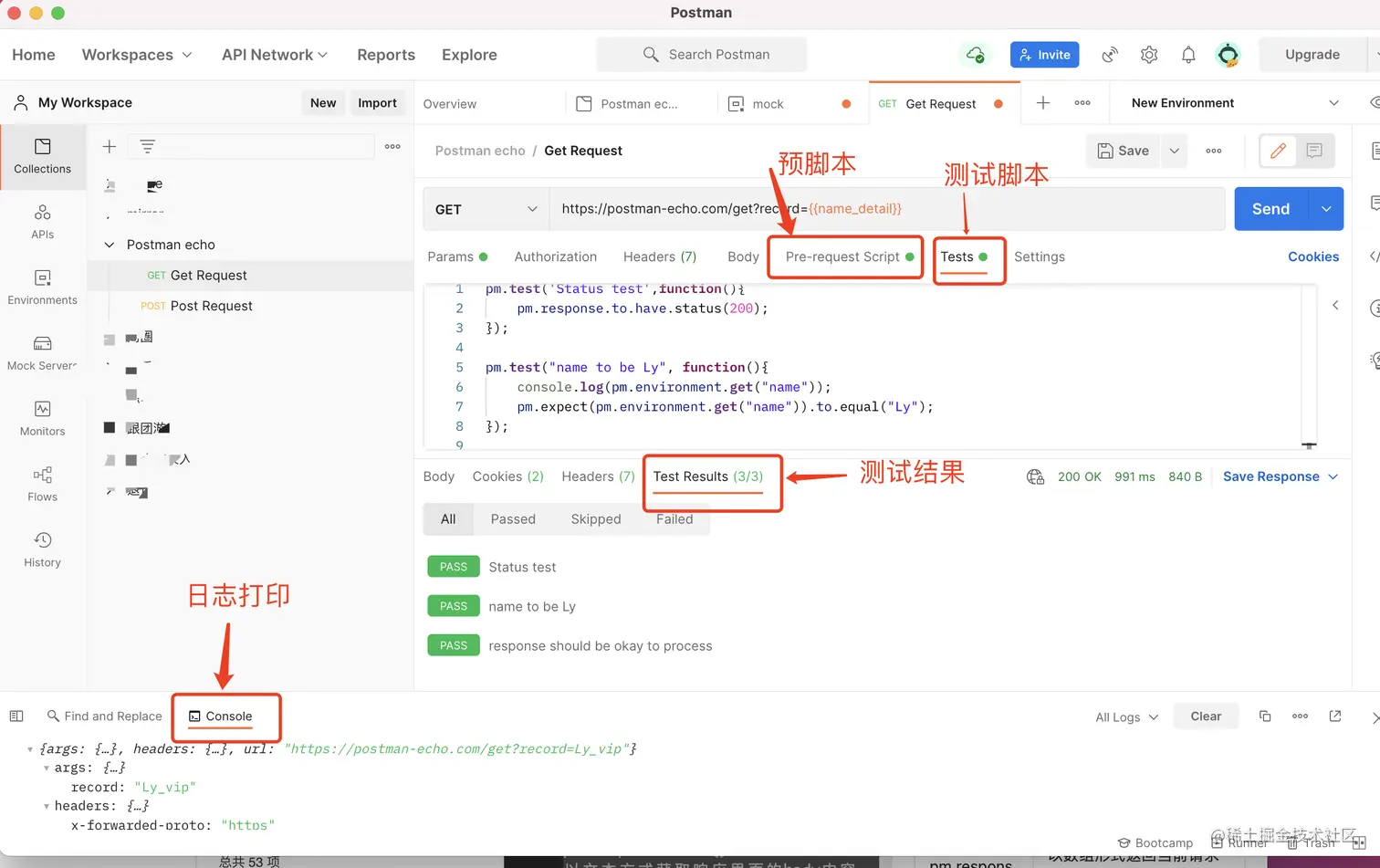
Task: Open the GET method dropdown
Action: [x=486, y=209]
